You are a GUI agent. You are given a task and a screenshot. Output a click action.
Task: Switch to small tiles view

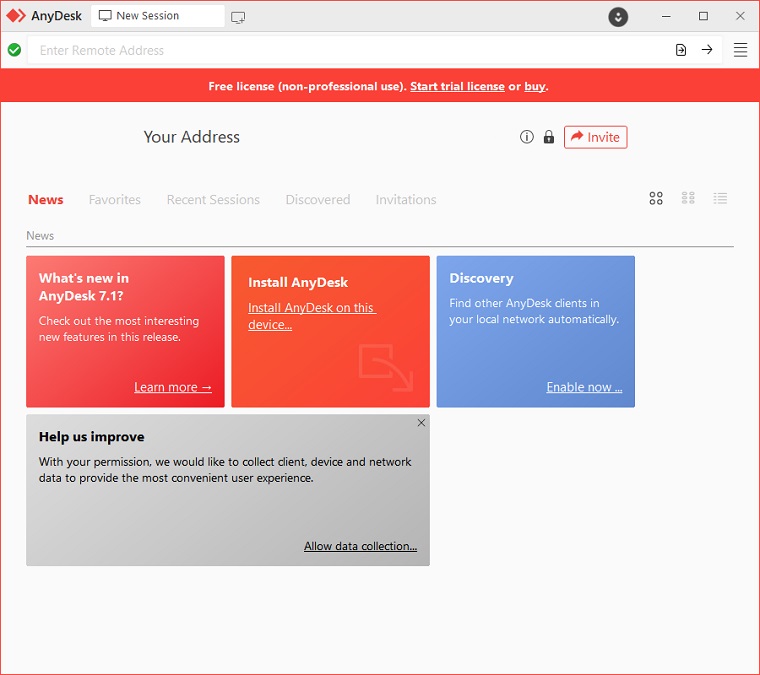tap(688, 198)
